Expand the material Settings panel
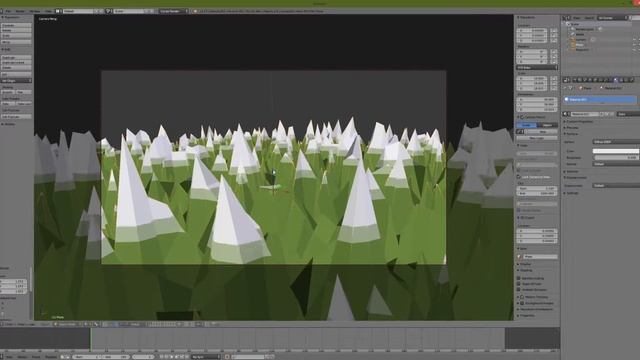Image resolution: width=640 pixels, height=360 pixels. coord(573,193)
